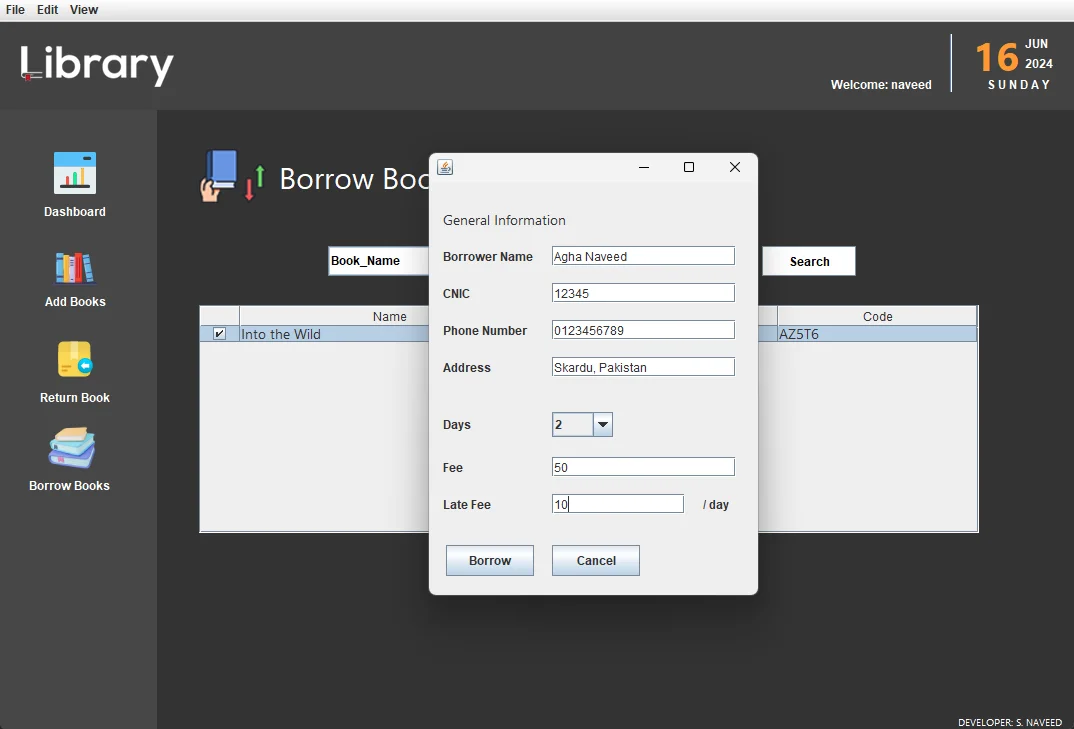
Task: Click the Cancel button in dialog
Action: 596,560
